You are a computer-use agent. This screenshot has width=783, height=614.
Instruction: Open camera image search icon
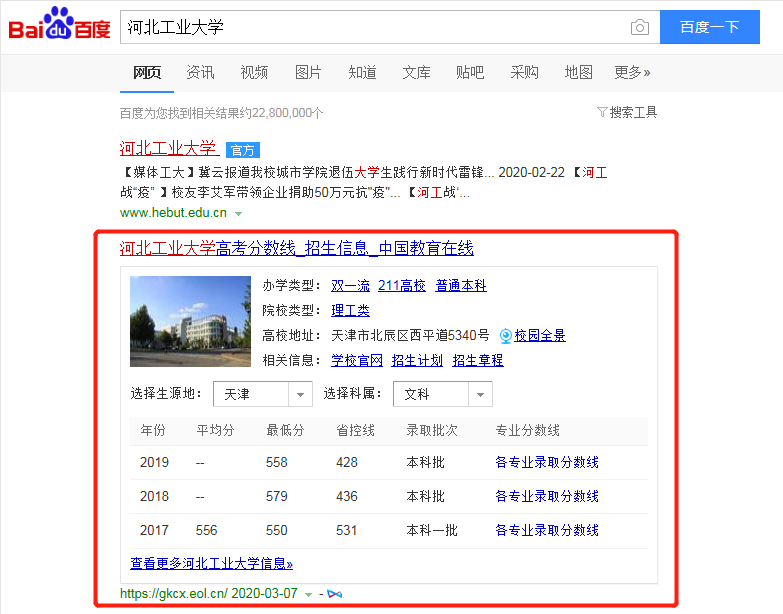point(640,27)
